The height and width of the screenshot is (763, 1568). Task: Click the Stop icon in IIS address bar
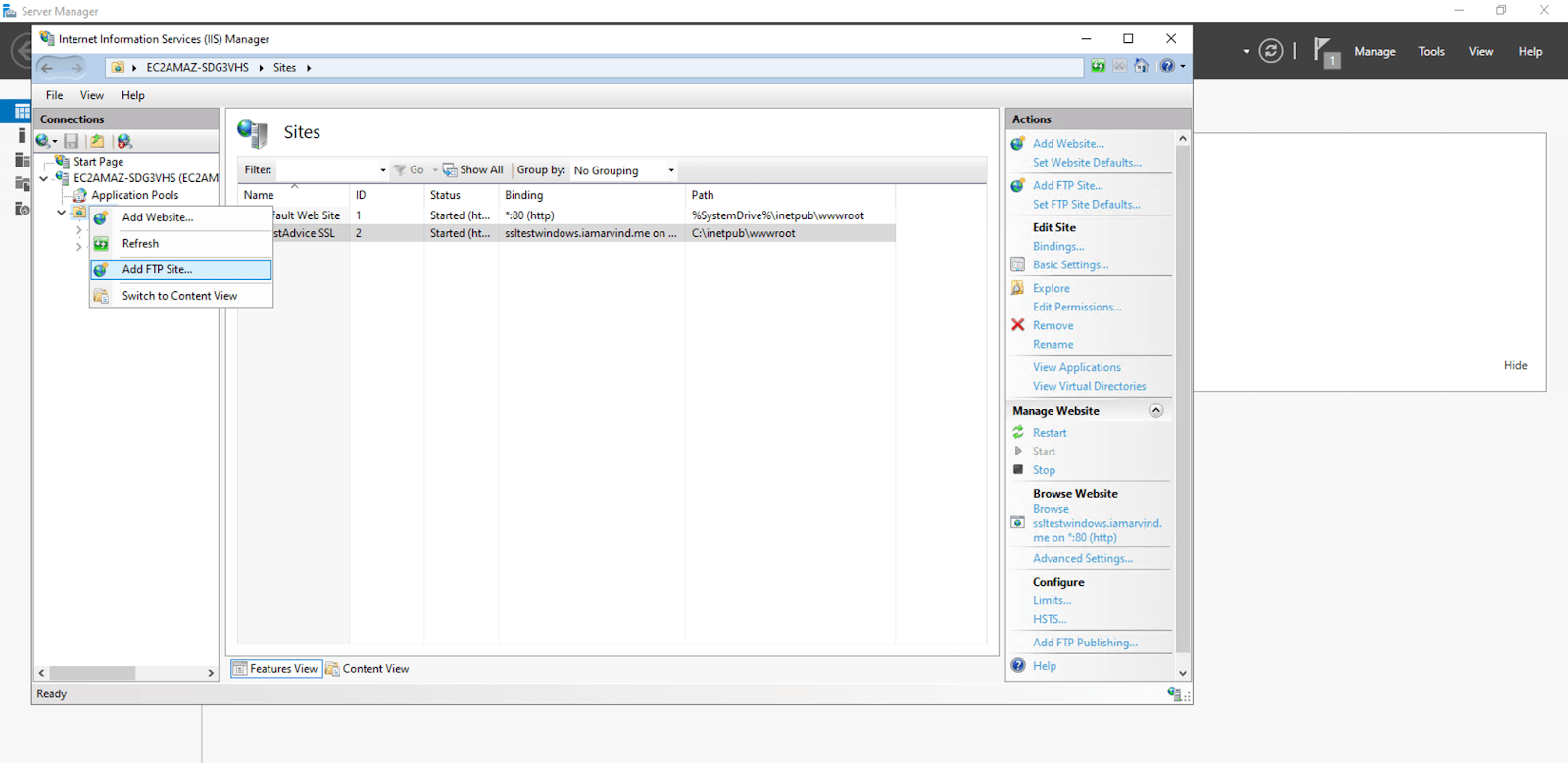[1119, 67]
